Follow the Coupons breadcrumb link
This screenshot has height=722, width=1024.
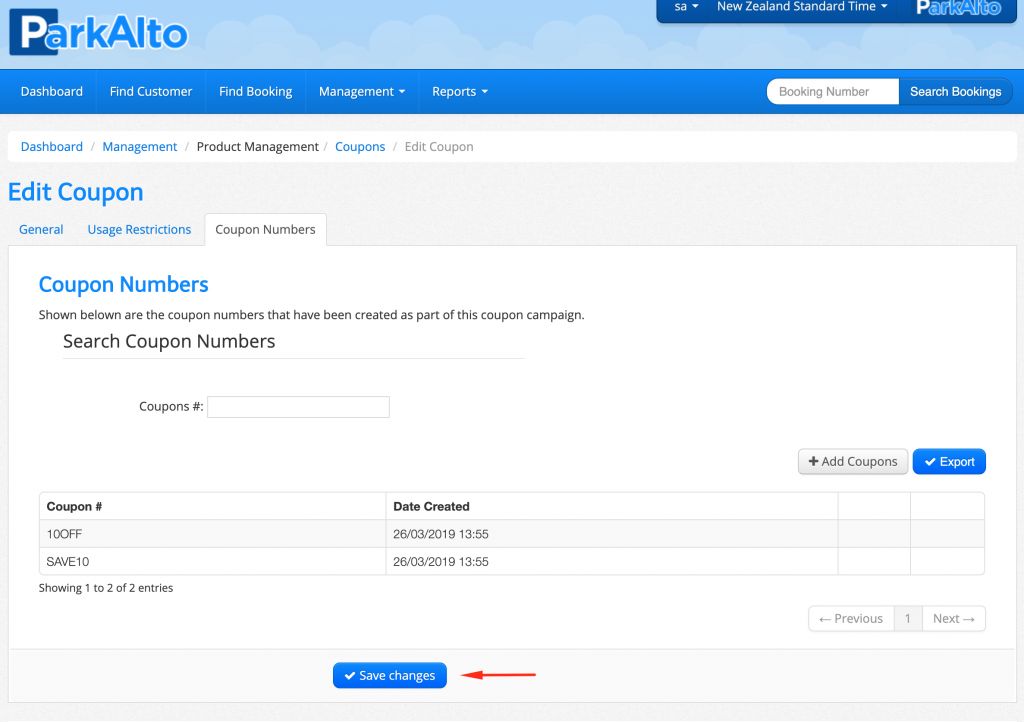tap(360, 146)
